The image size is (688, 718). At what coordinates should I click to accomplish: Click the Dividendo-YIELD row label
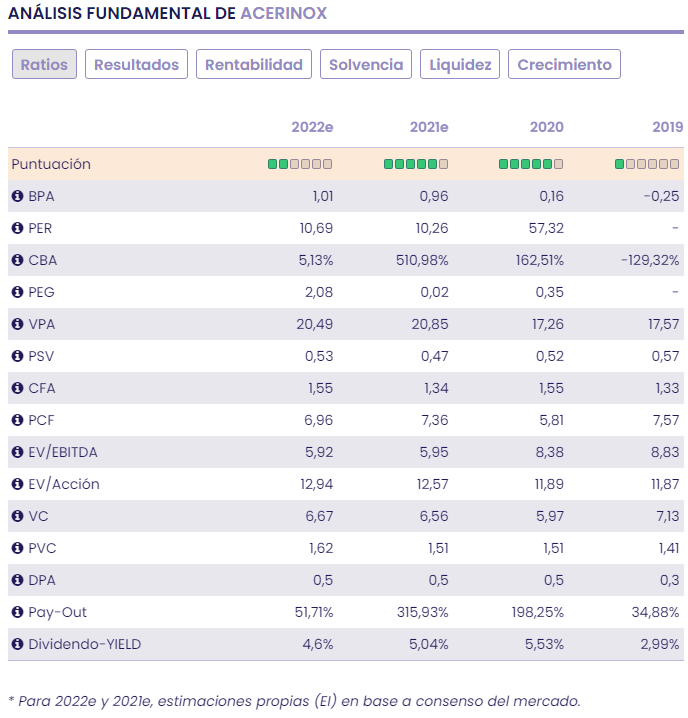pos(85,644)
